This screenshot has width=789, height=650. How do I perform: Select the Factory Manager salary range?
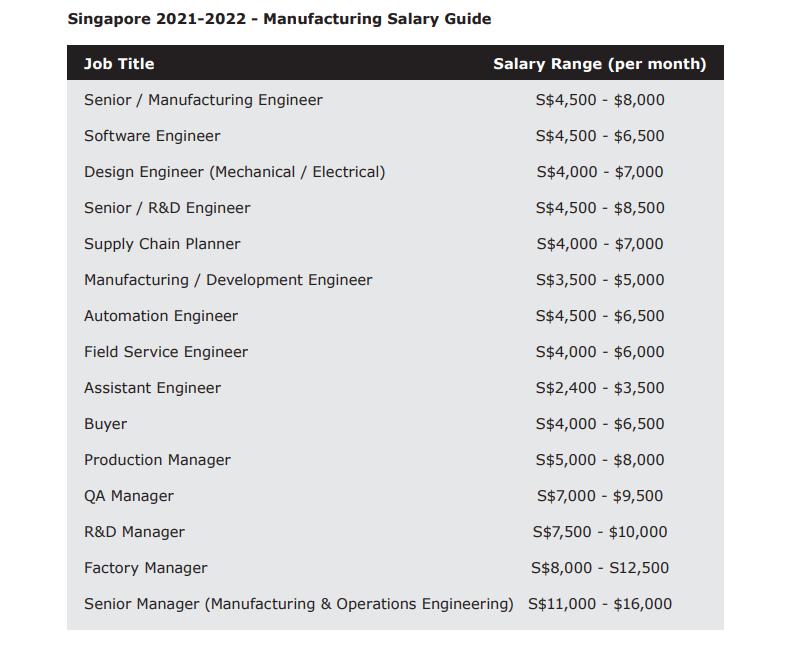click(x=600, y=568)
